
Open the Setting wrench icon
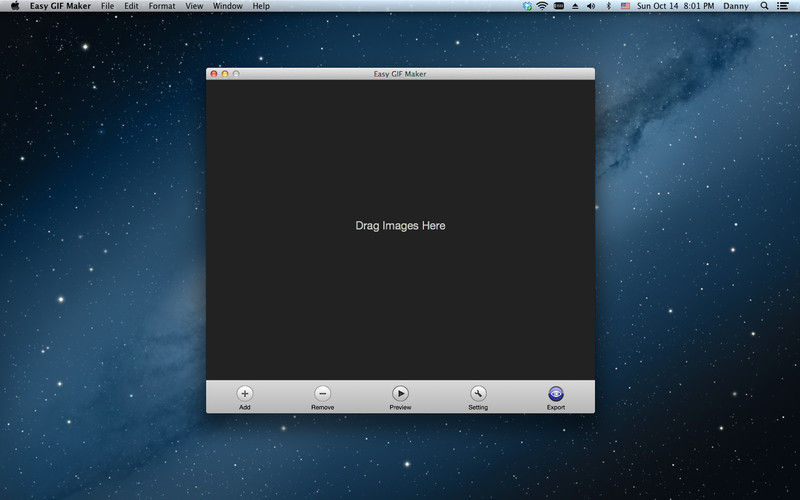coord(478,393)
